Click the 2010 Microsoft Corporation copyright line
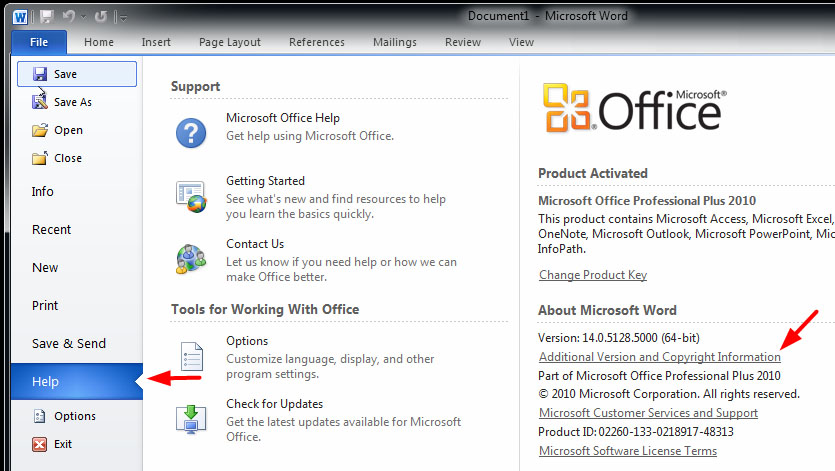 point(669,394)
